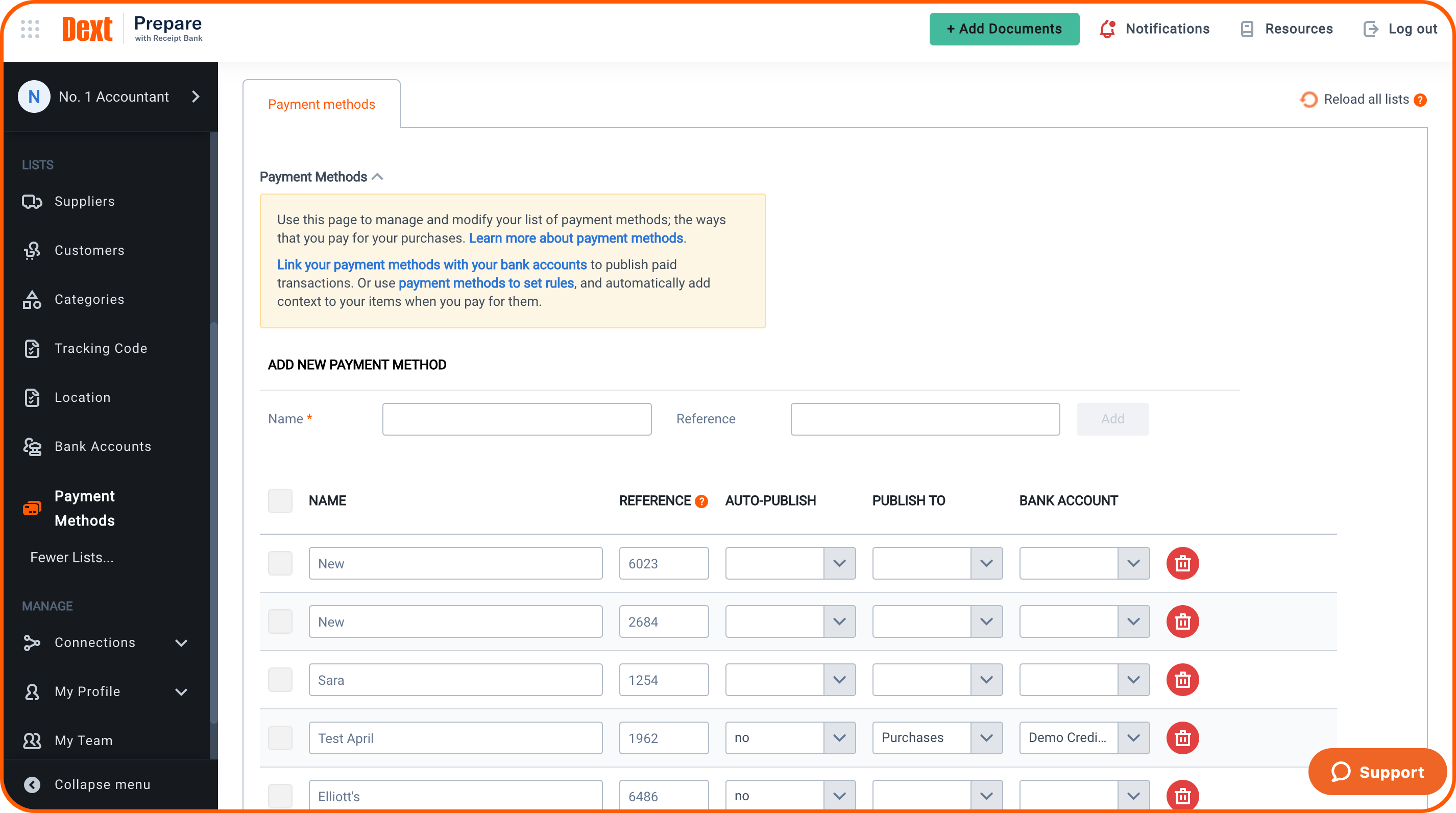This screenshot has width=1456, height=813.
Task: Follow Link your payment methods with bank accounts
Action: (x=432, y=265)
